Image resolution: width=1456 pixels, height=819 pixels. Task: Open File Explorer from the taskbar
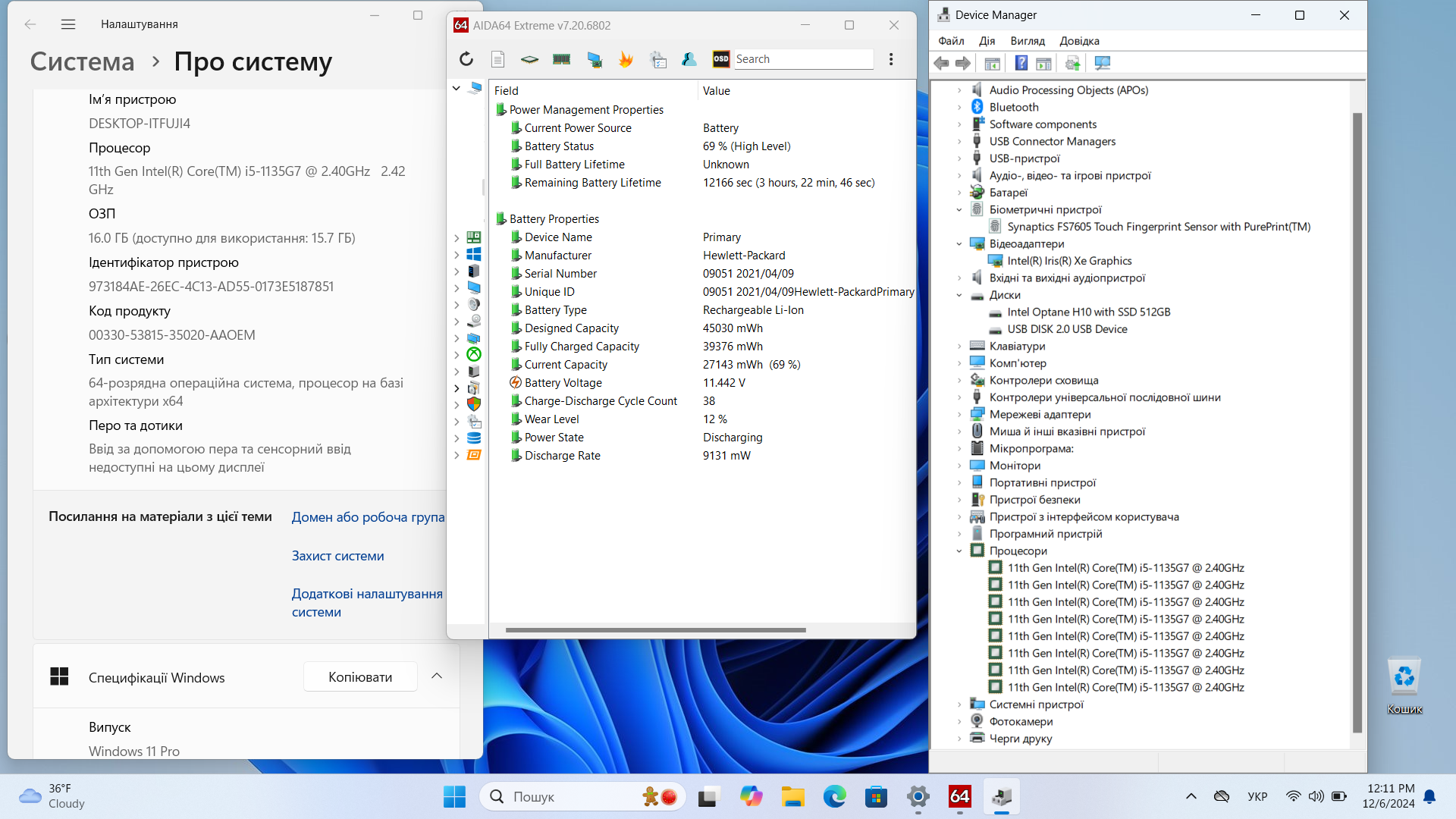[793, 796]
